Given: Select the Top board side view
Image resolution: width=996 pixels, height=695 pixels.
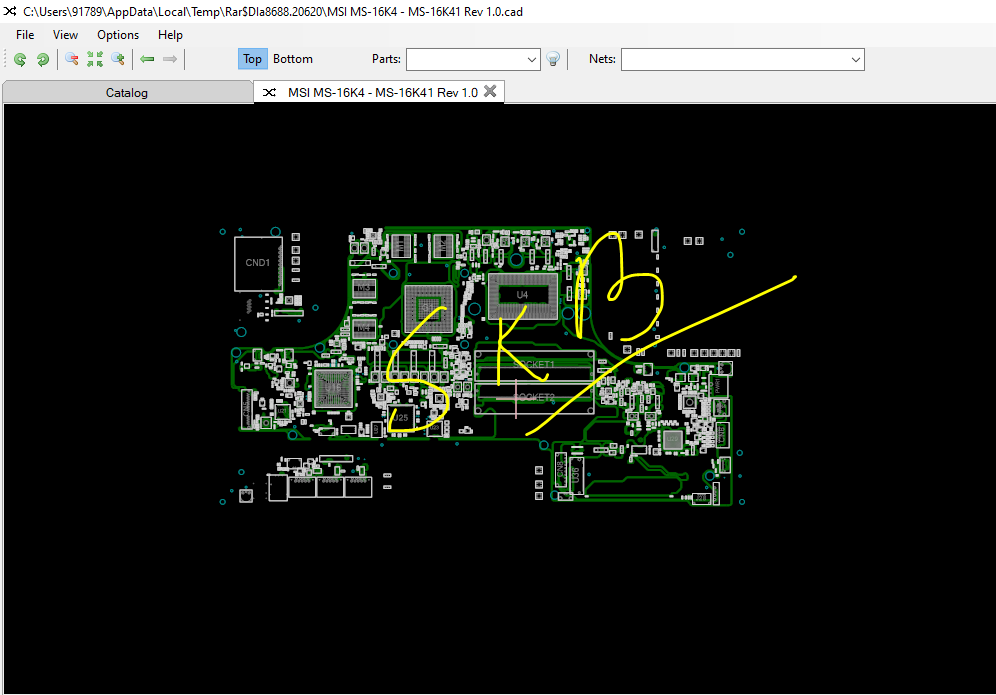Looking at the screenshot, I should [252, 59].
